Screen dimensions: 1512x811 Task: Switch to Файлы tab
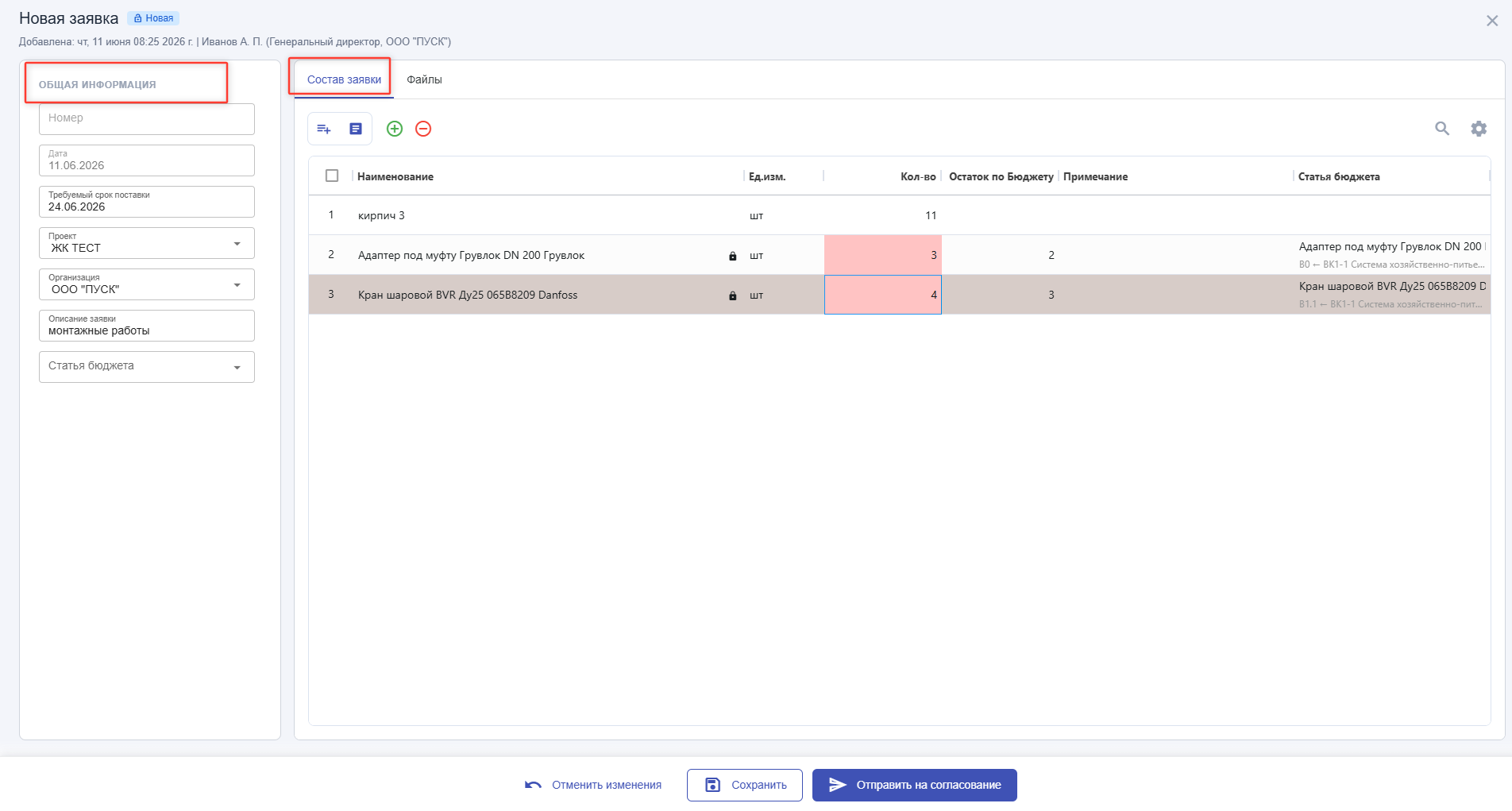pyautogui.click(x=424, y=79)
